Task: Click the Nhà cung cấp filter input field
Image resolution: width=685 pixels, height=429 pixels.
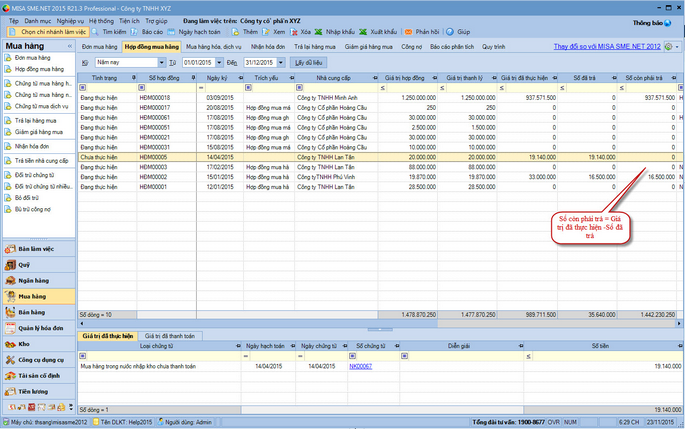Action: pyautogui.click(x=340, y=88)
